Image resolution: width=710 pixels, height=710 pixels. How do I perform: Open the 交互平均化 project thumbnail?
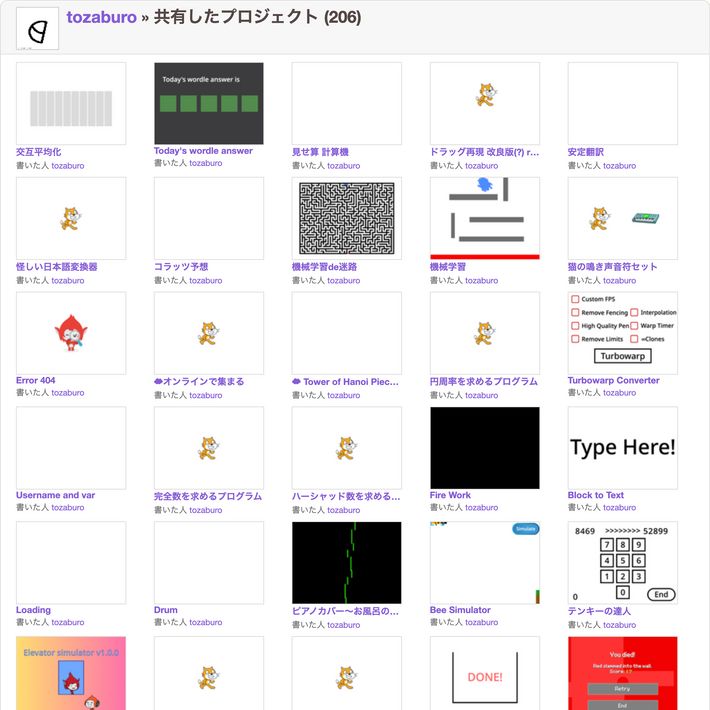click(x=71, y=104)
